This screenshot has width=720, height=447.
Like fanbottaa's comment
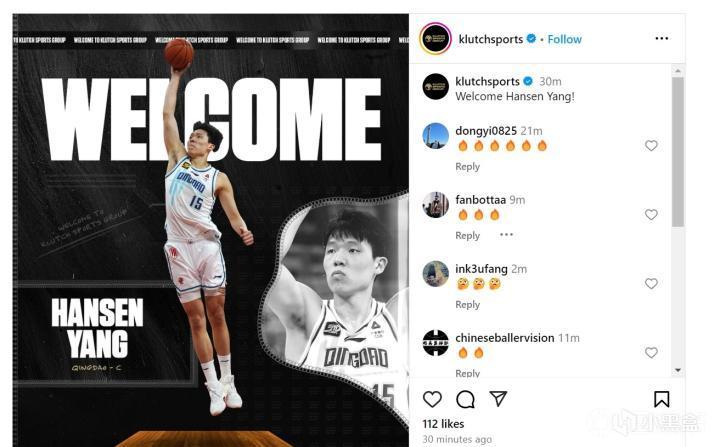click(x=651, y=215)
